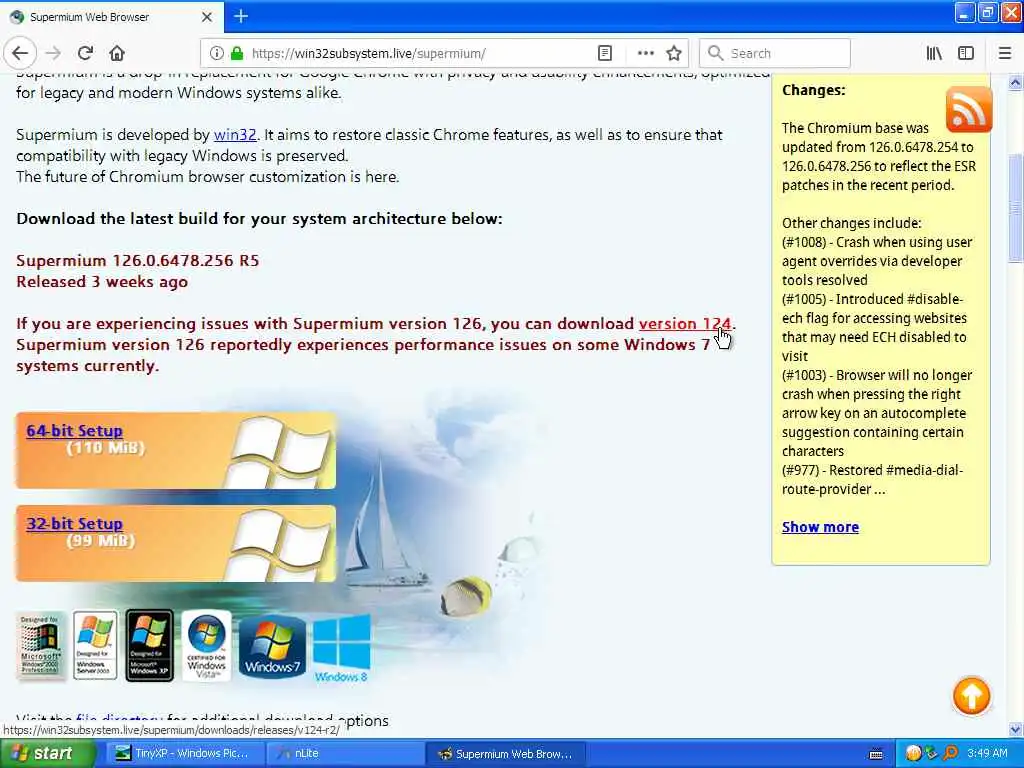Click the orange RSS feed icon
1024x768 pixels.
(968, 109)
